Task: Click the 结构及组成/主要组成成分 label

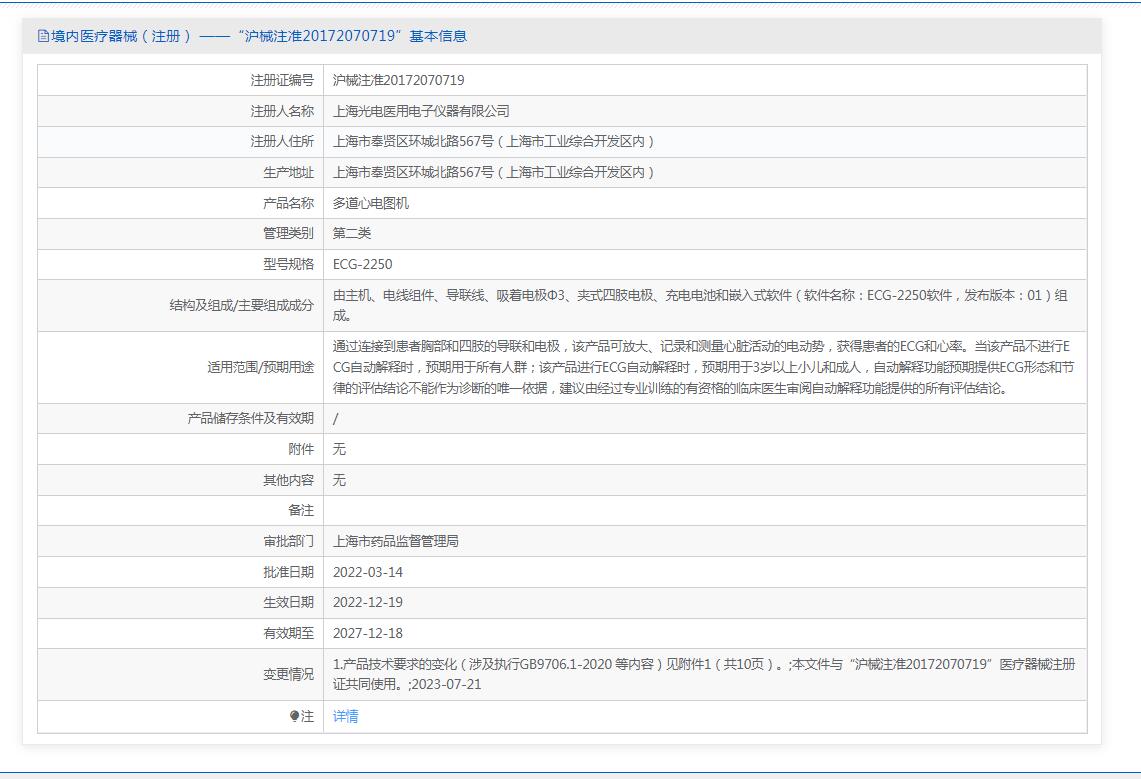Action: [x=242, y=305]
